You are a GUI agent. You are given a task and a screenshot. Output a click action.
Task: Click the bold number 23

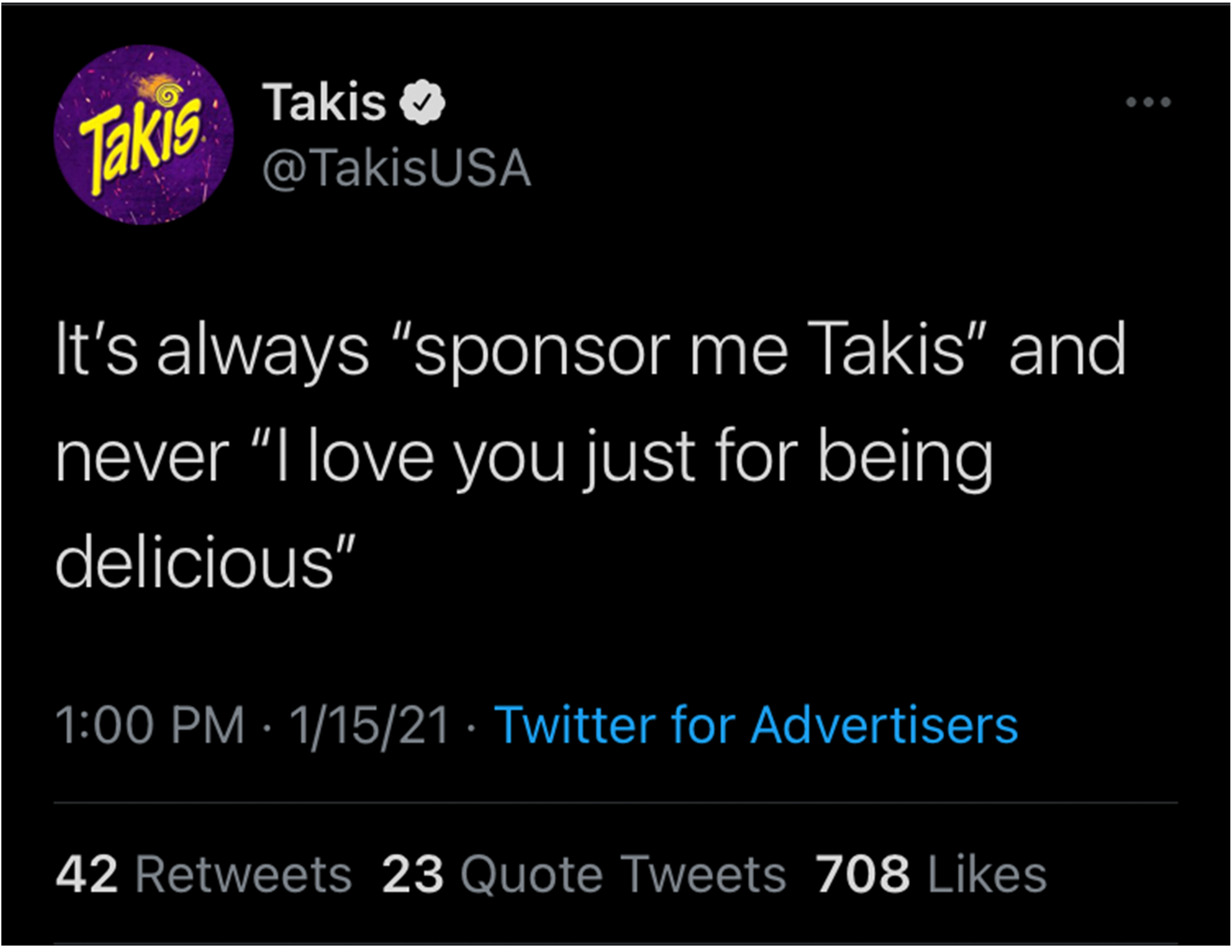[x=413, y=875]
